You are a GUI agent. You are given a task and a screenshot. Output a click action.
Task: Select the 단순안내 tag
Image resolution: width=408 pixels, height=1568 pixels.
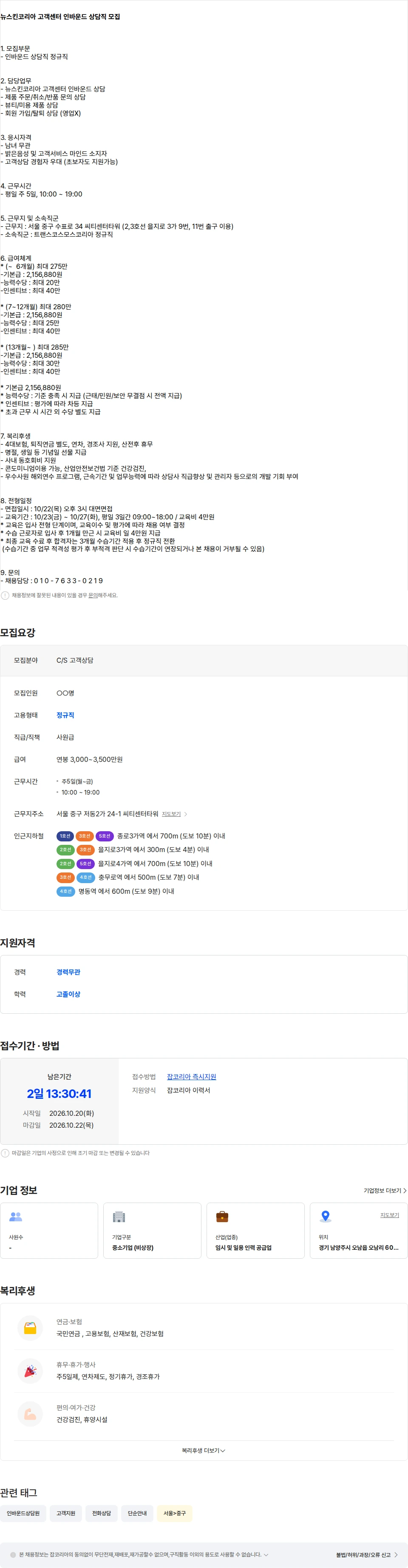click(137, 1513)
